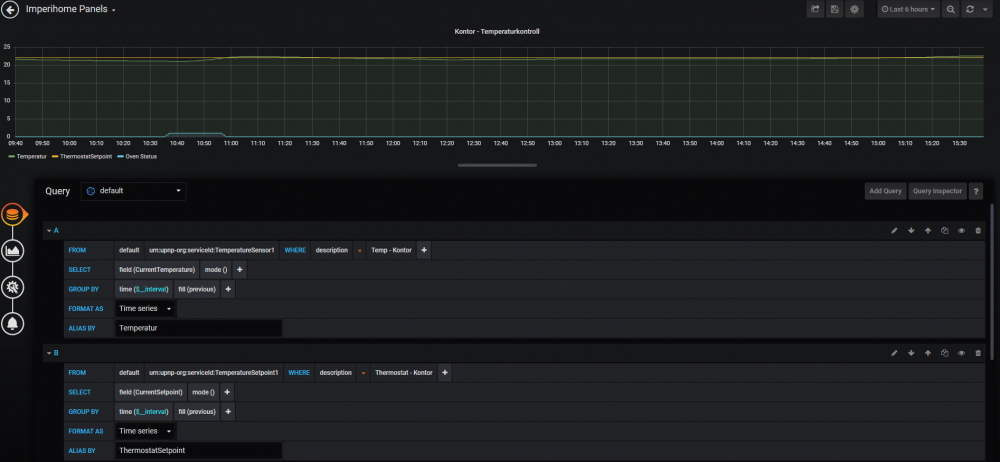The width and height of the screenshot is (1000, 462).
Task: Save the dashboard with the floppy icon
Action: coord(834,9)
